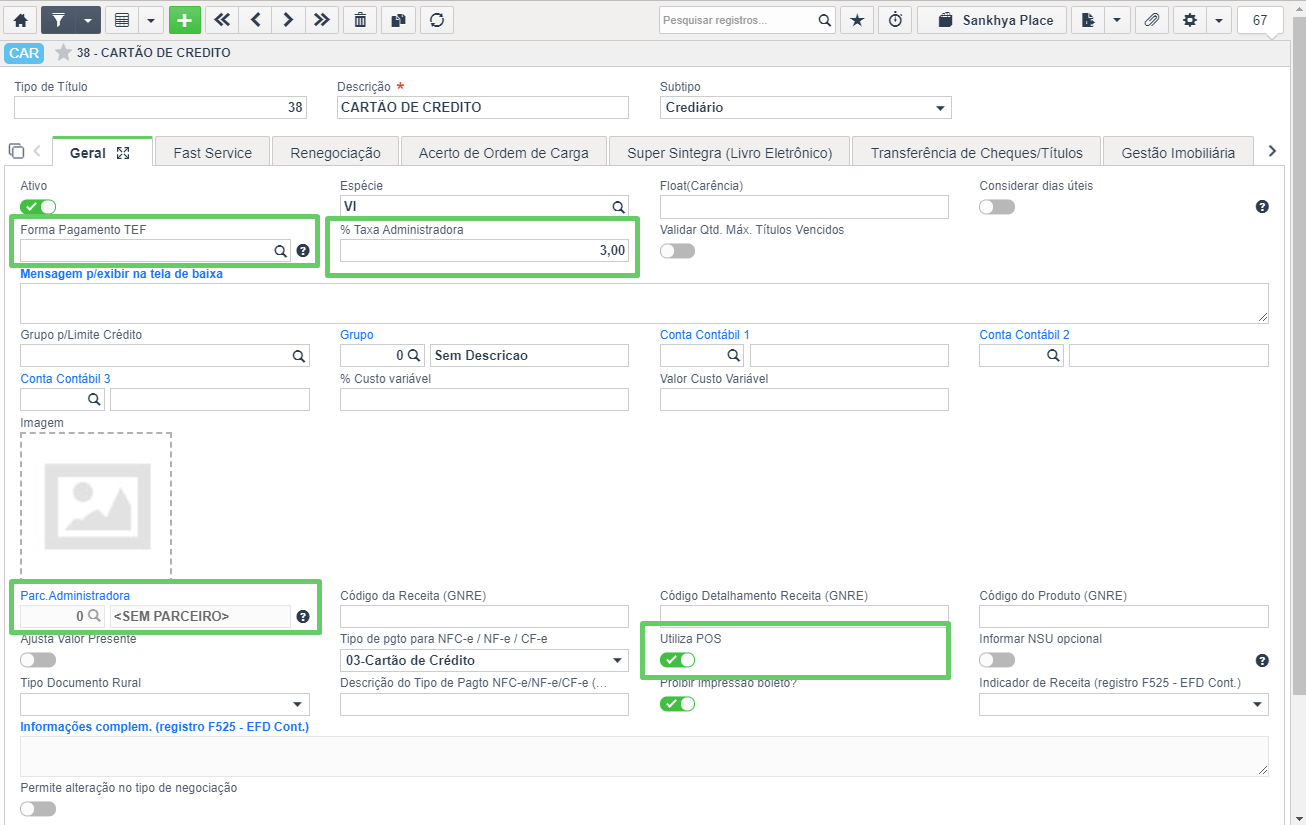Search Espécie with the magnifier icon
This screenshot has width=1306, height=825.
619,207
